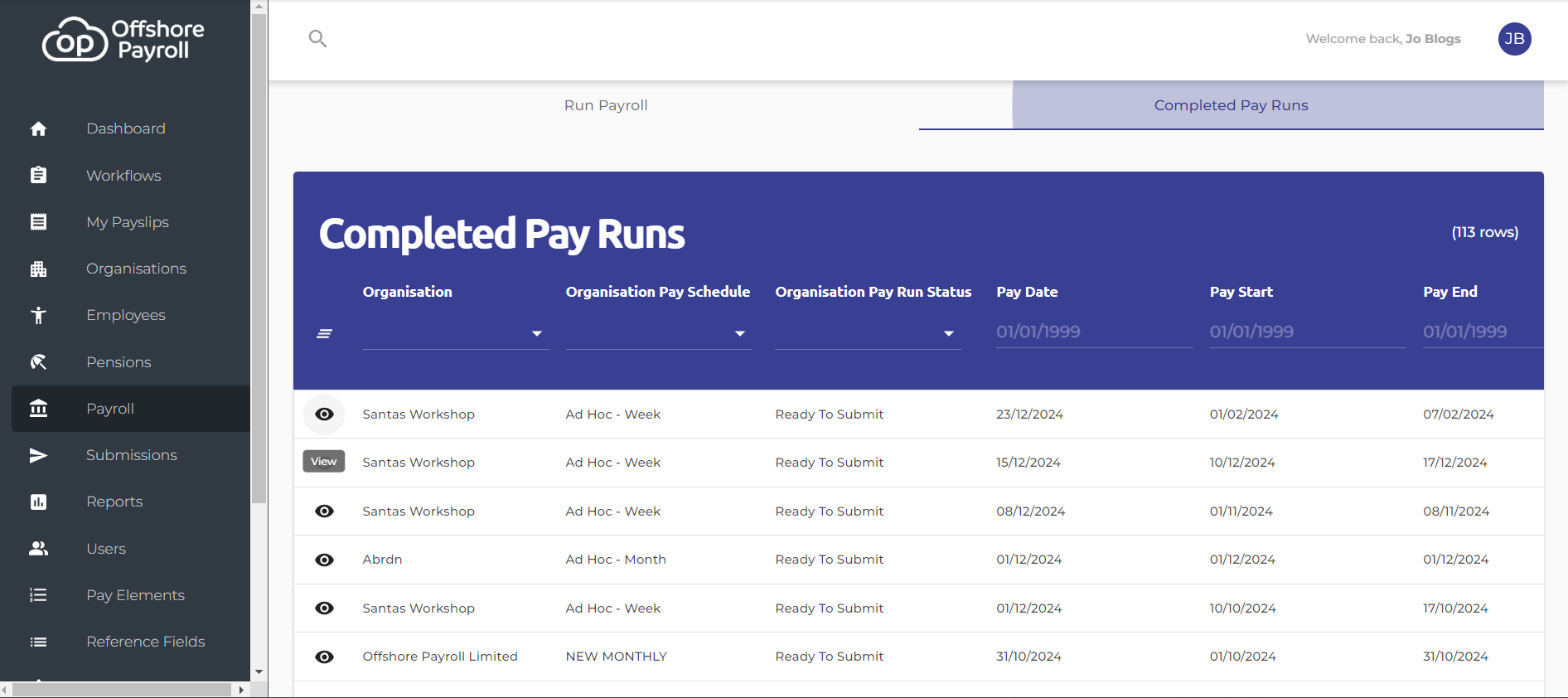Click the sidebar scroll right arrow
This screenshot has height=698, width=1568.
[241, 690]
